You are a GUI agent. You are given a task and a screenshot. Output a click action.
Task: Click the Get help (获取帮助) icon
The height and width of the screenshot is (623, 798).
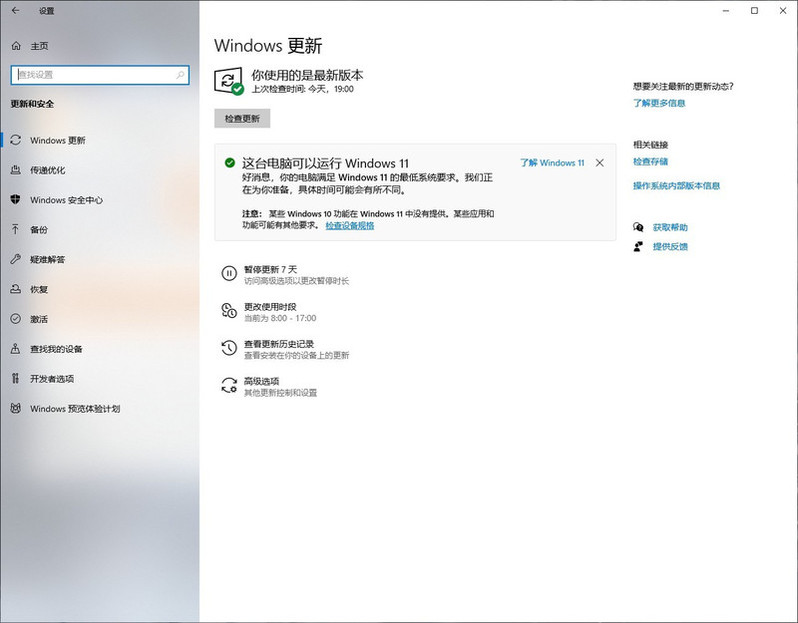[638, 227]
